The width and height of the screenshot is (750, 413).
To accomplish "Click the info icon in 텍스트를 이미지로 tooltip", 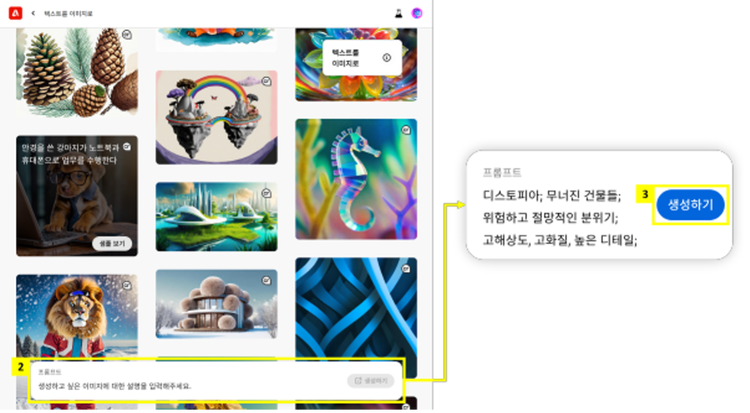I will 386,58.
